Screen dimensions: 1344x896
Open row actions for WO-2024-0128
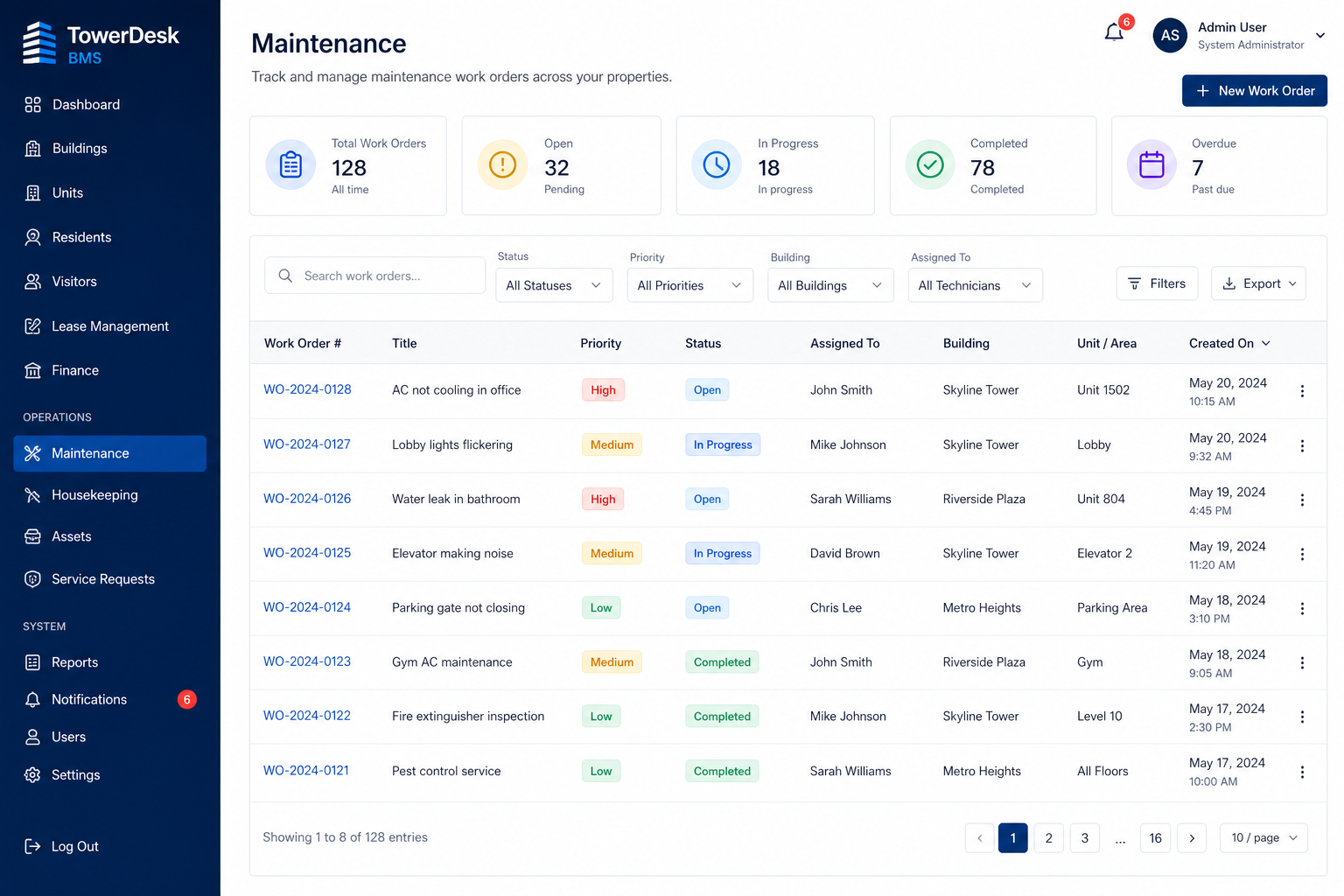[x=1302, y=391]
